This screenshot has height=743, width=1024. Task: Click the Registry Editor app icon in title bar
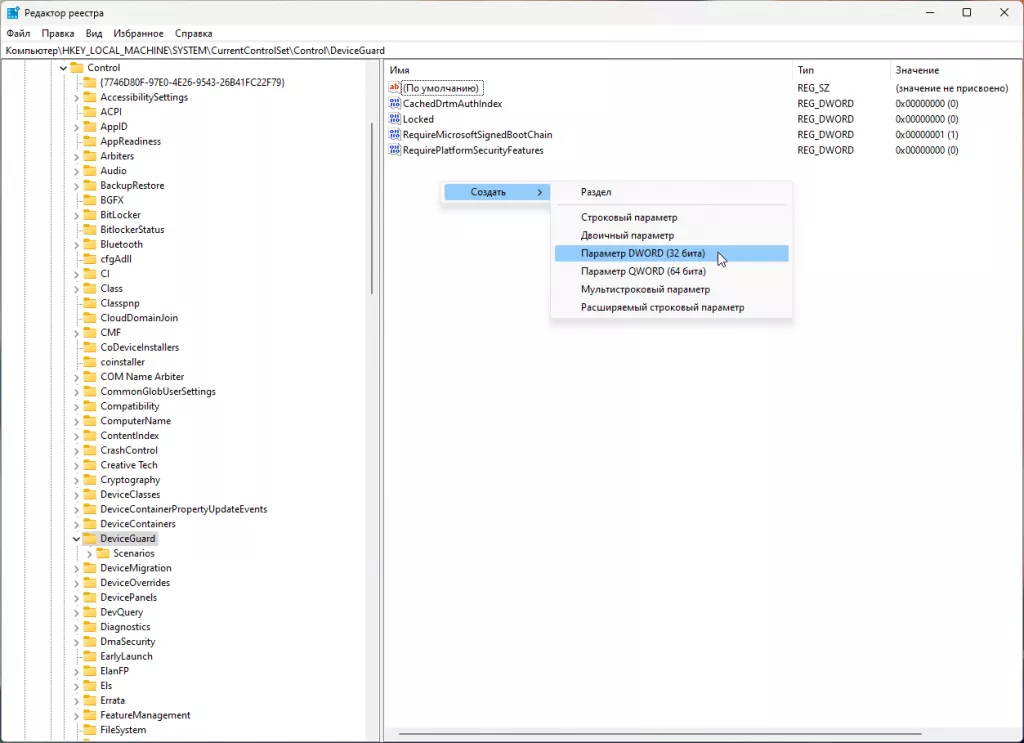coord(13,12)
